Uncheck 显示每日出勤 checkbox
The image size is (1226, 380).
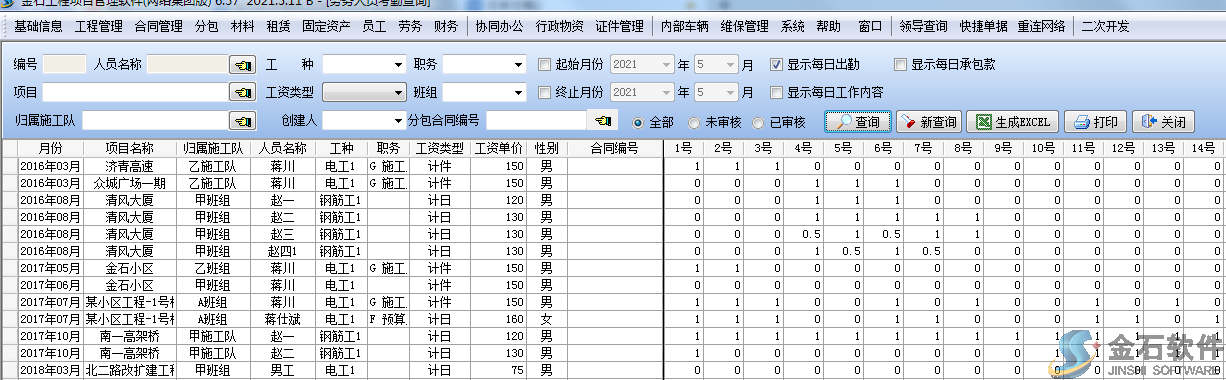(x=776, y=65)
